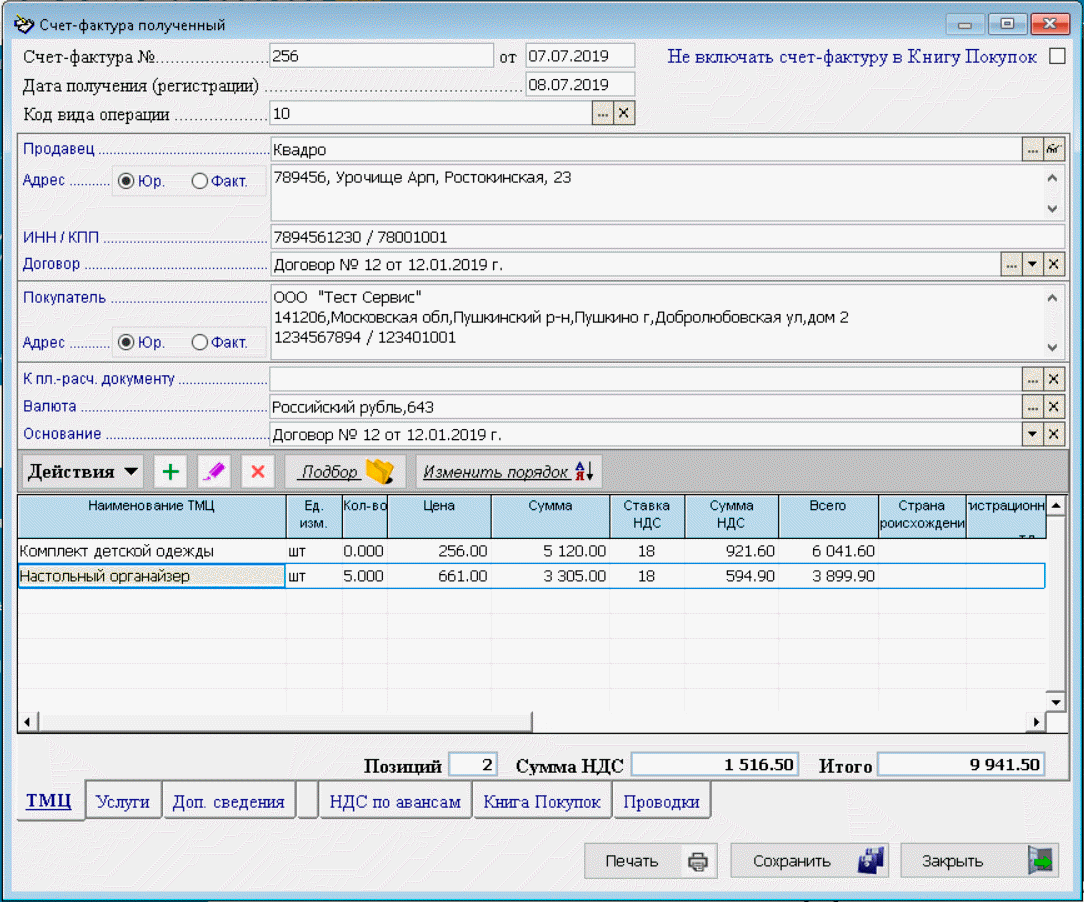Add a new item with the green plus
The height and width of the screenshot is (902, 1084).
click(x=170, y=472)
